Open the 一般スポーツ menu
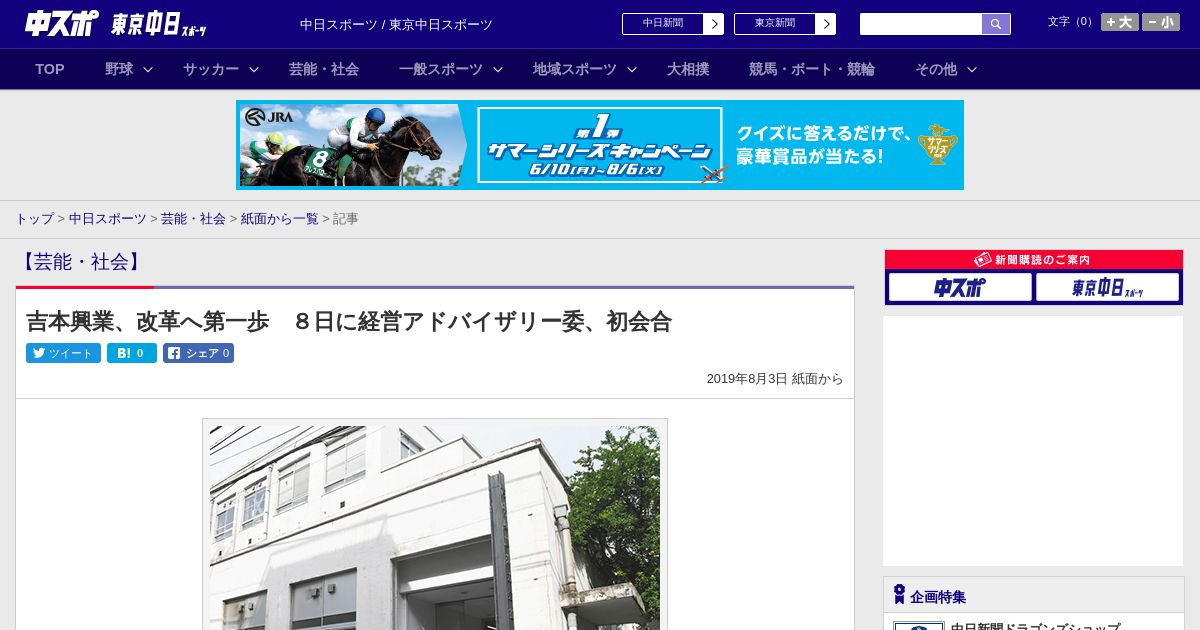 pos(441,69)
